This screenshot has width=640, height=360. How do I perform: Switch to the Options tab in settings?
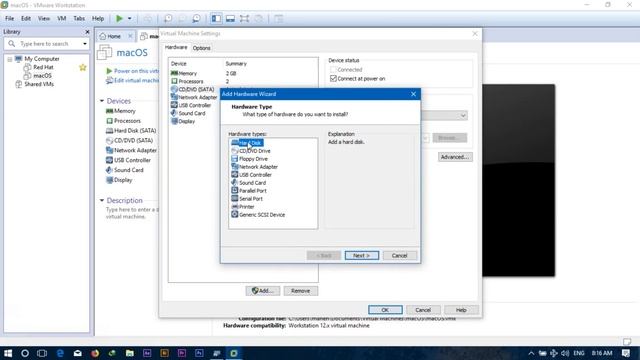pos(202,48)
